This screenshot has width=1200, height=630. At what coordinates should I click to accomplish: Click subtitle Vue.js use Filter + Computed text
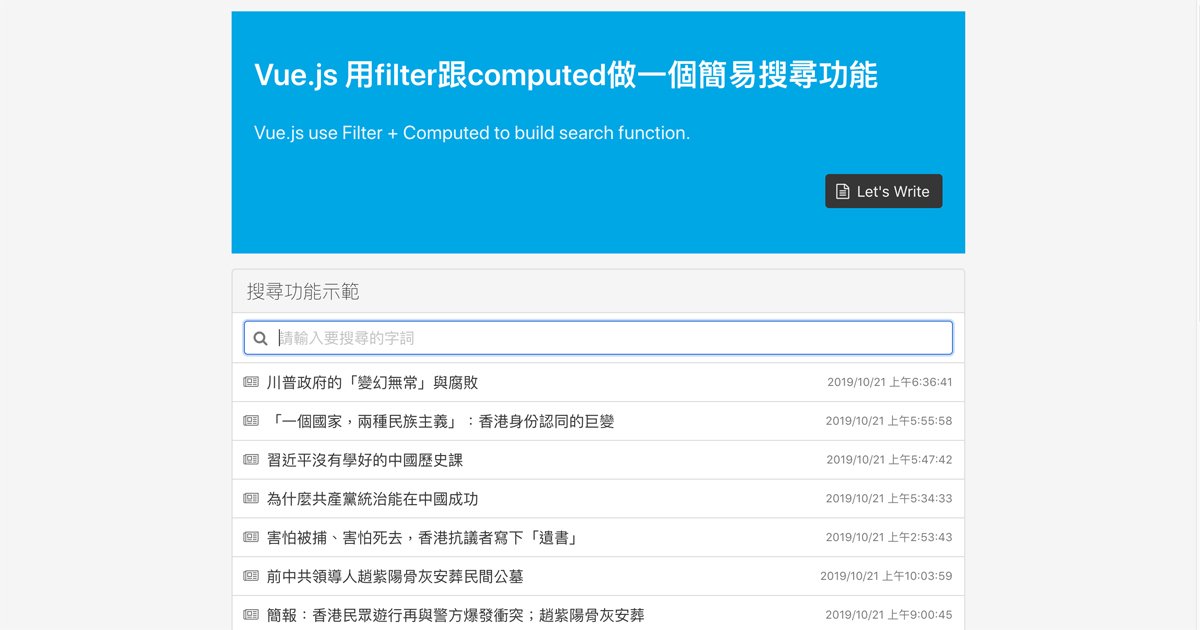[472, 132]
